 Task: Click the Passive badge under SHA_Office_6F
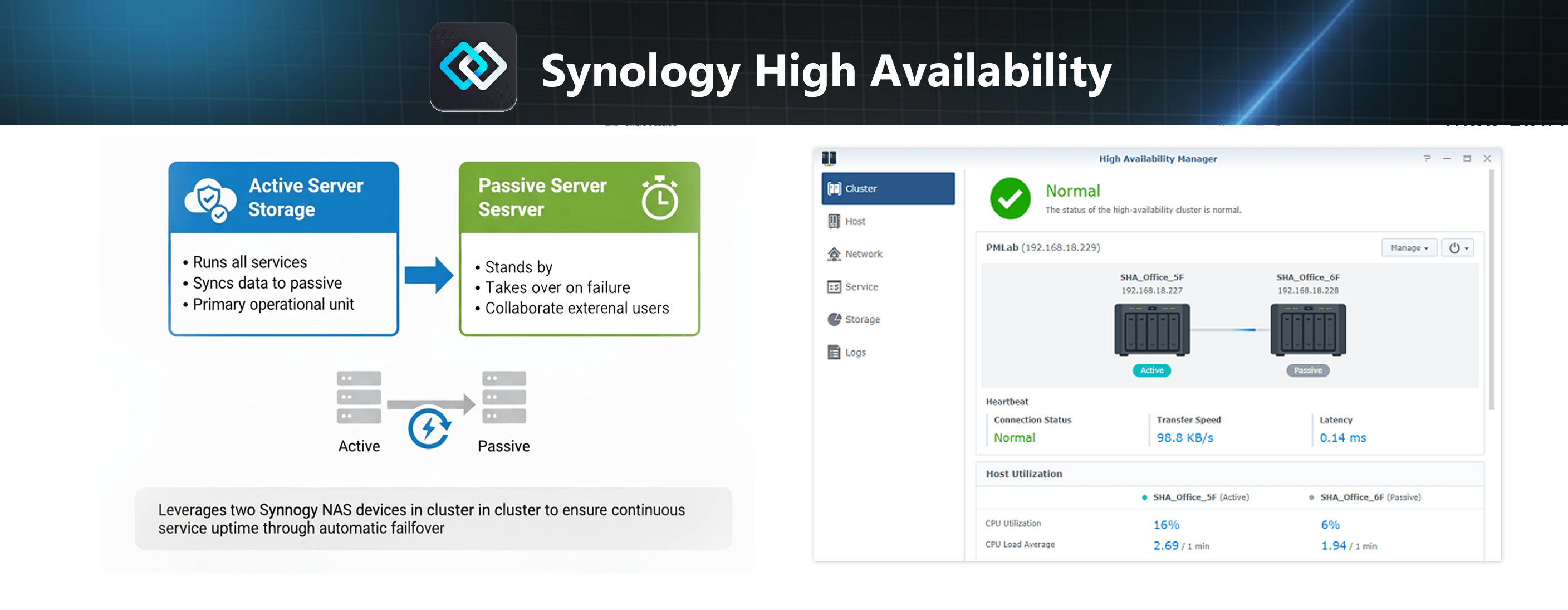pos(1308,370)
